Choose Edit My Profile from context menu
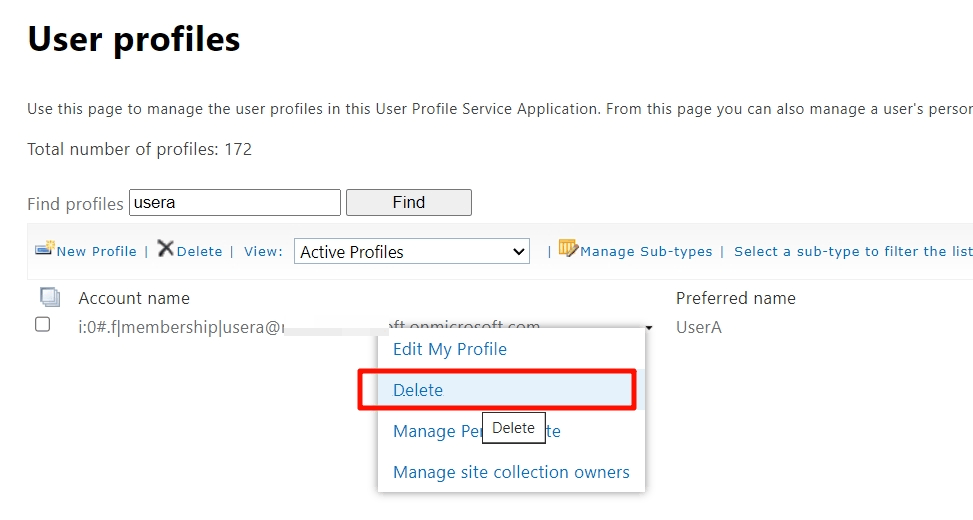973x520 pixels. point(450,349)
